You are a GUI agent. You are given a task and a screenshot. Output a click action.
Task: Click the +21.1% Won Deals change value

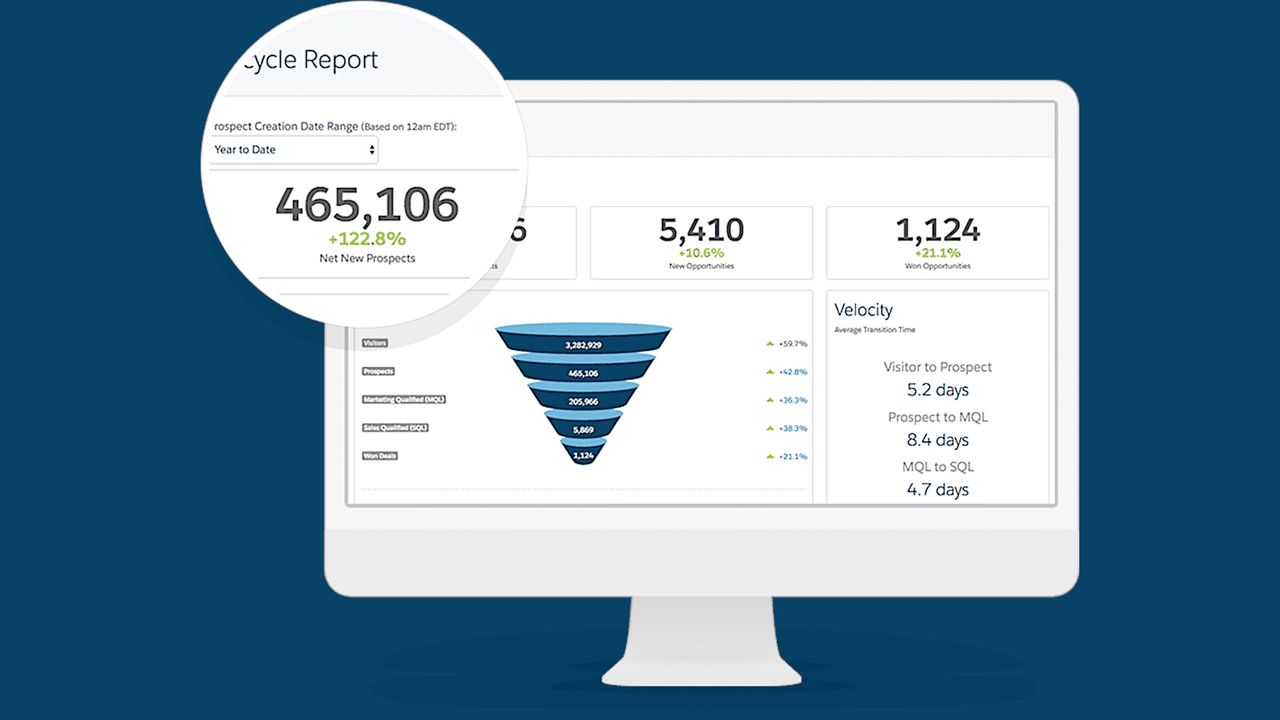[x=793, y=456]
